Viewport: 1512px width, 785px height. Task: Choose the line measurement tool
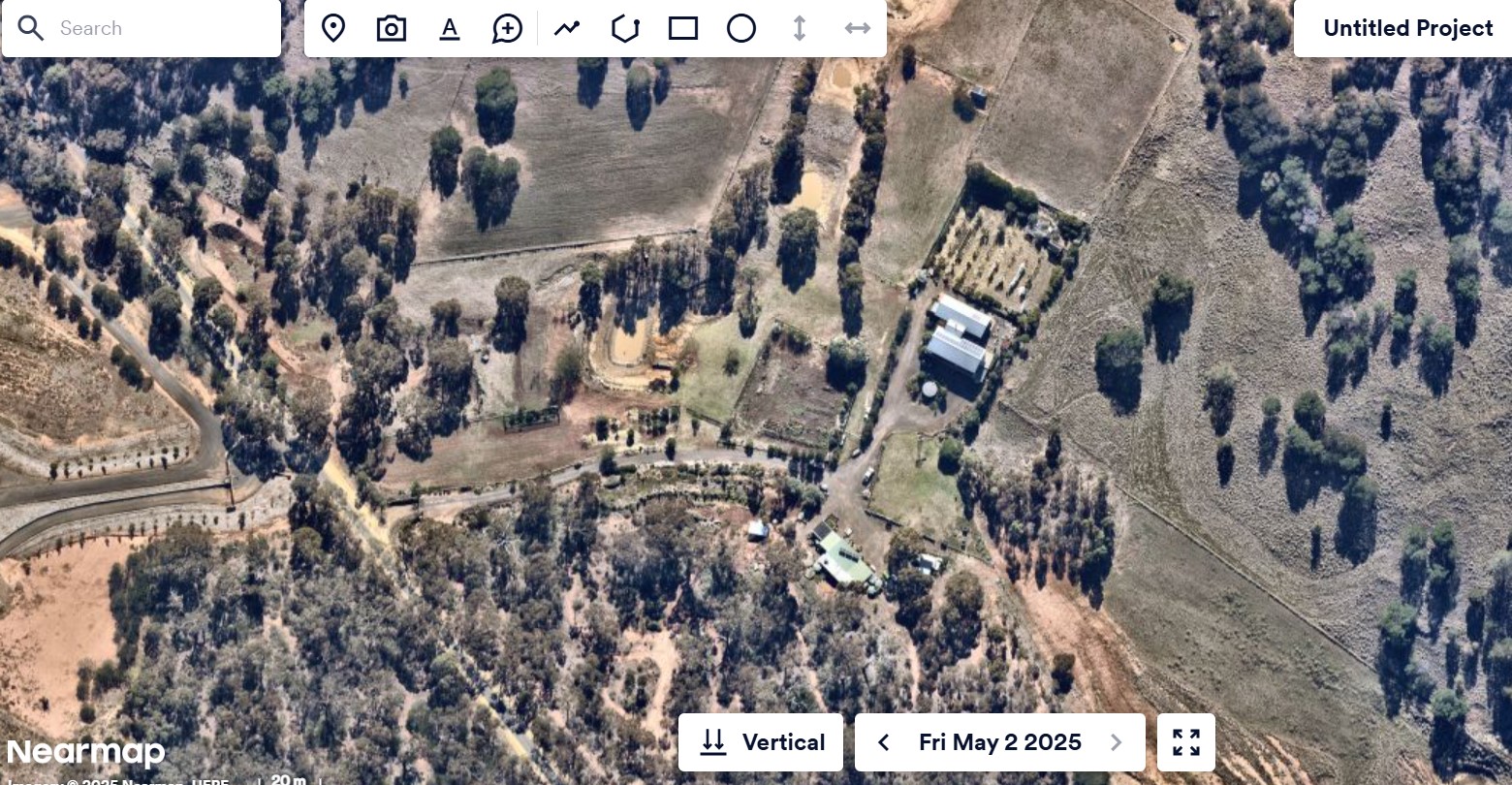pos(567,28)
